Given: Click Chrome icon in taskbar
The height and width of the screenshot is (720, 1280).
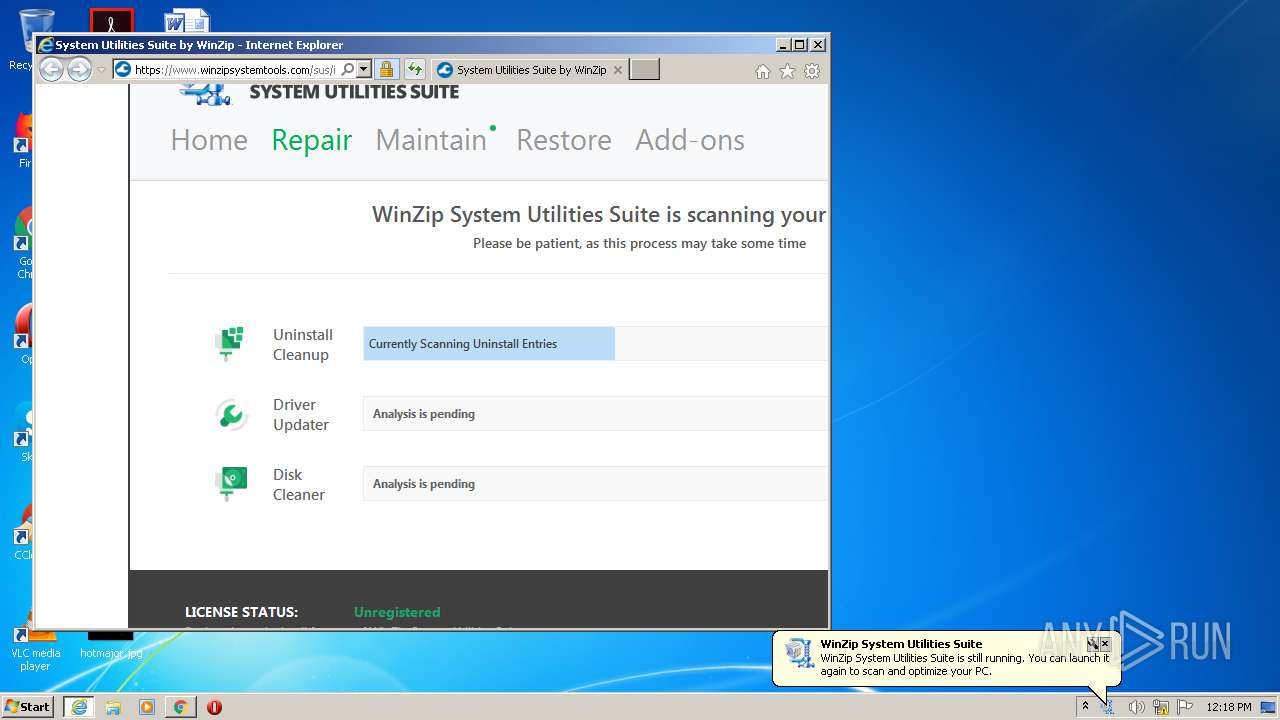Looking at the screenshot, I should [180, 707].
